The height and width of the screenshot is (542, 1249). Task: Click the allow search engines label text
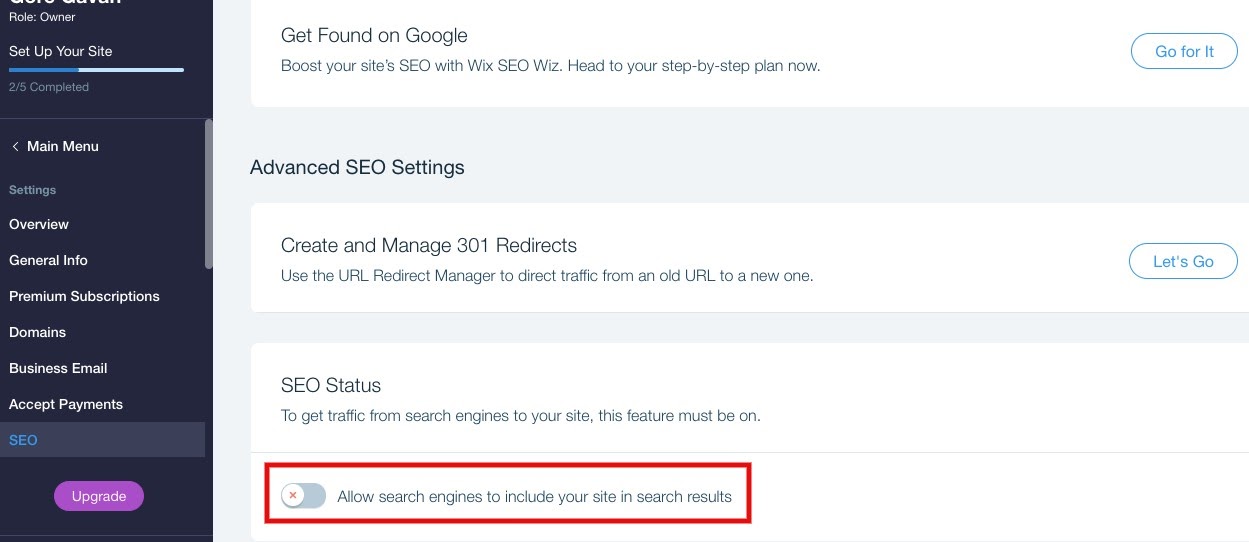tap(534, 496)
